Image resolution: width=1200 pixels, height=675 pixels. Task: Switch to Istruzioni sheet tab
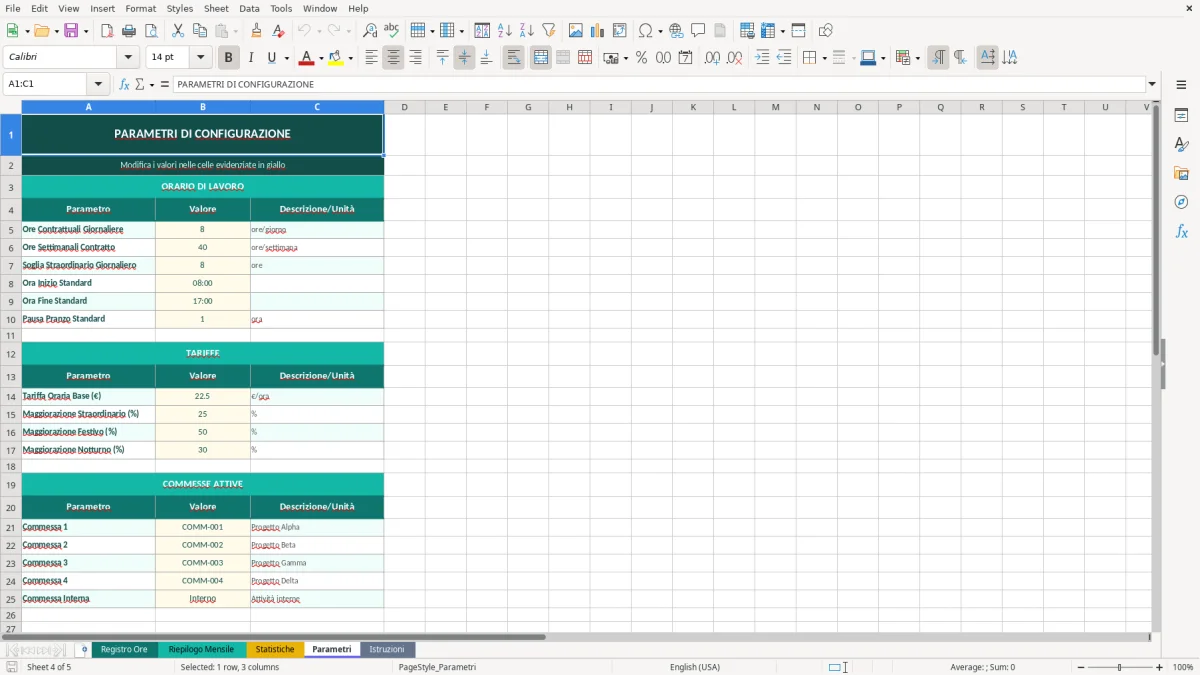click(x=387, y=649)
